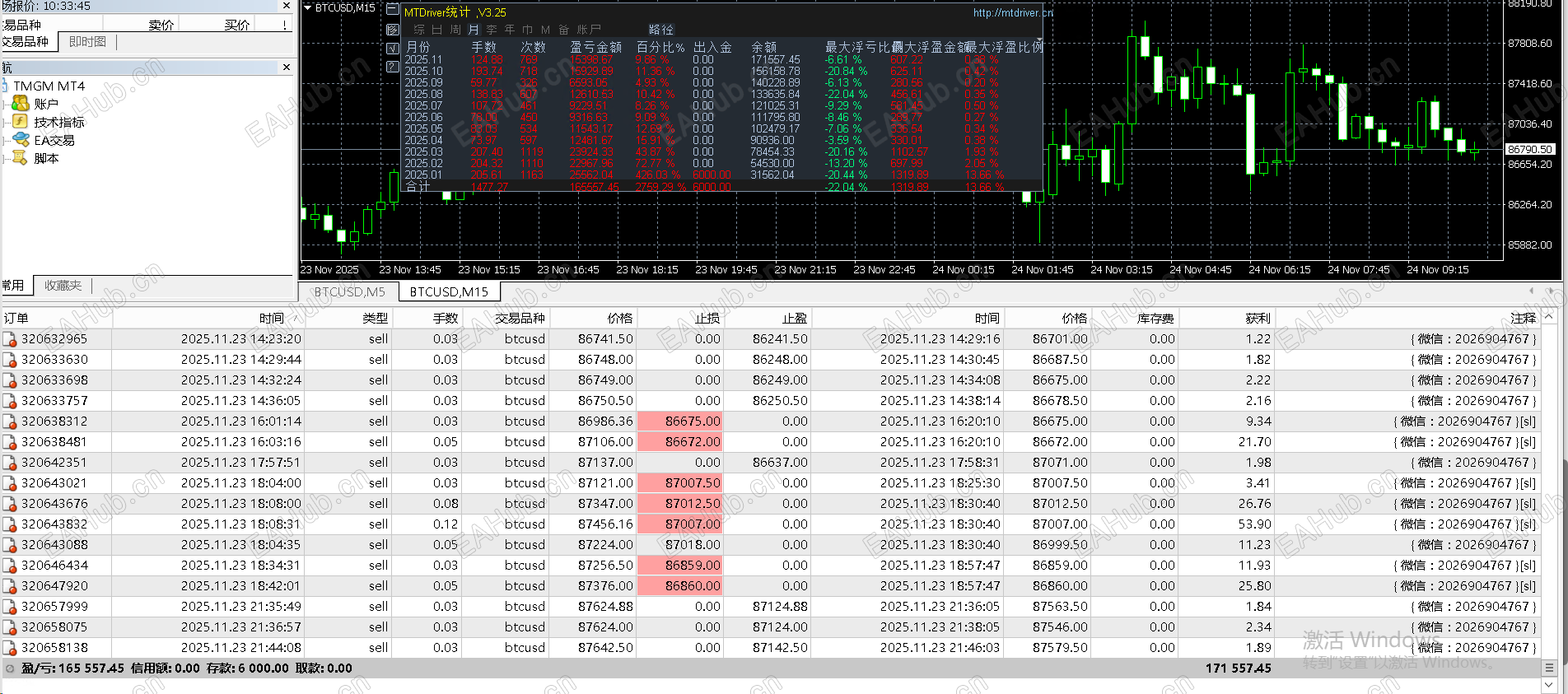Click the order icon for order 320643676
The image size is (1568, 694).
pyautogui.click(x=10, y=504)
